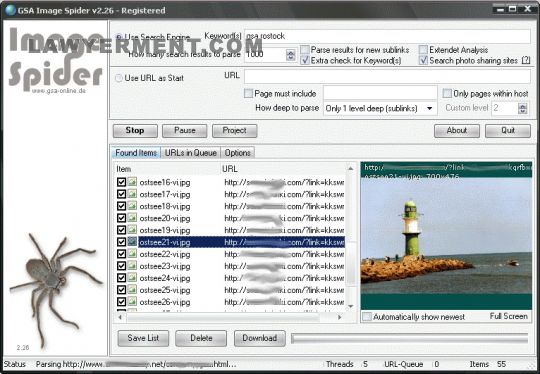Switch to the Found Items tab

click(136, 153)
